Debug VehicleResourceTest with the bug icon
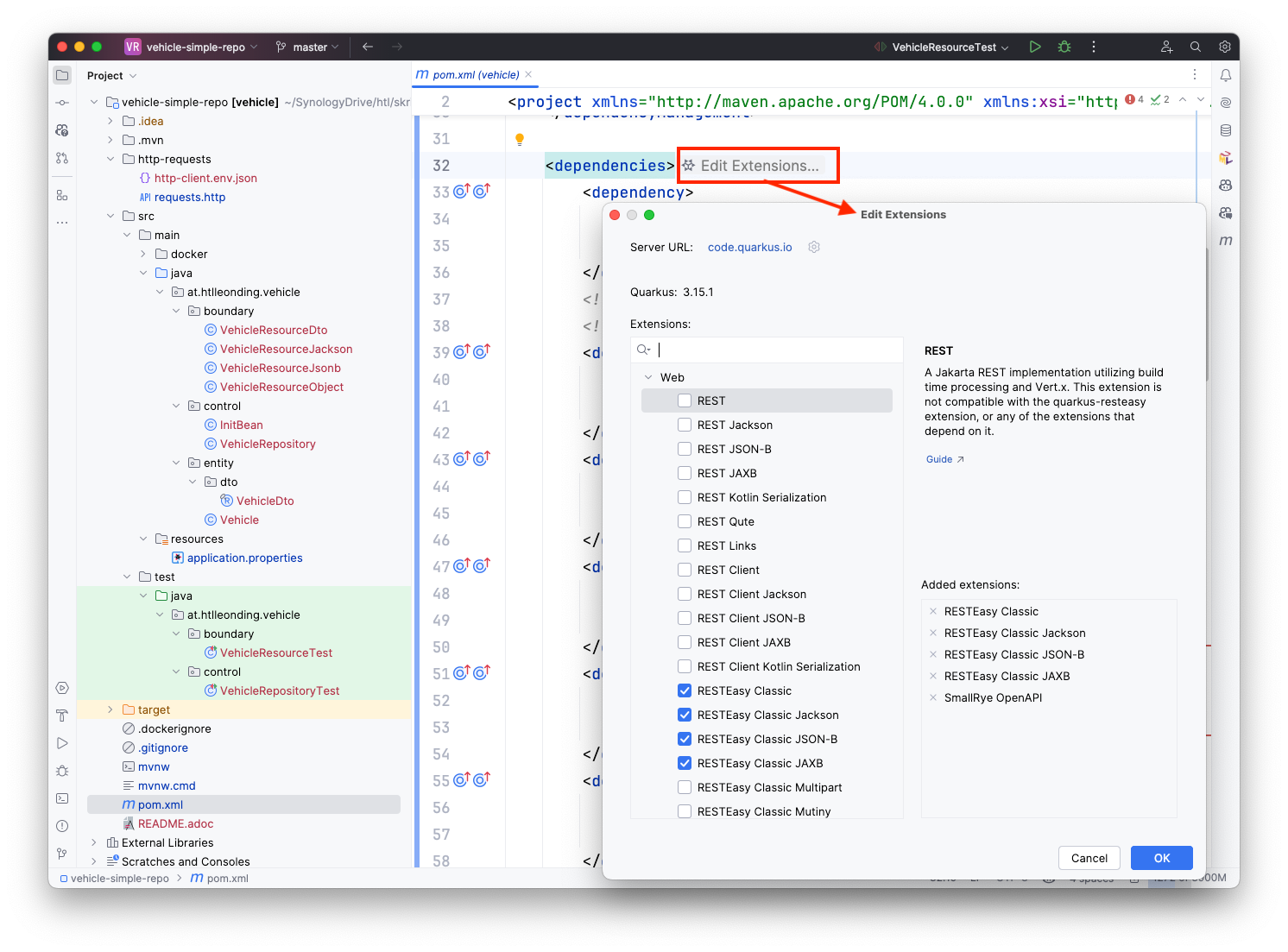Viewport: 1288px width, 952px height. tap(1064, 47)
